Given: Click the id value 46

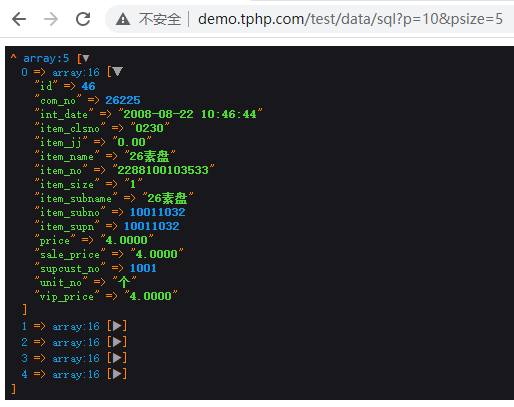Looking at the screenshot, I should coord(88,86).
